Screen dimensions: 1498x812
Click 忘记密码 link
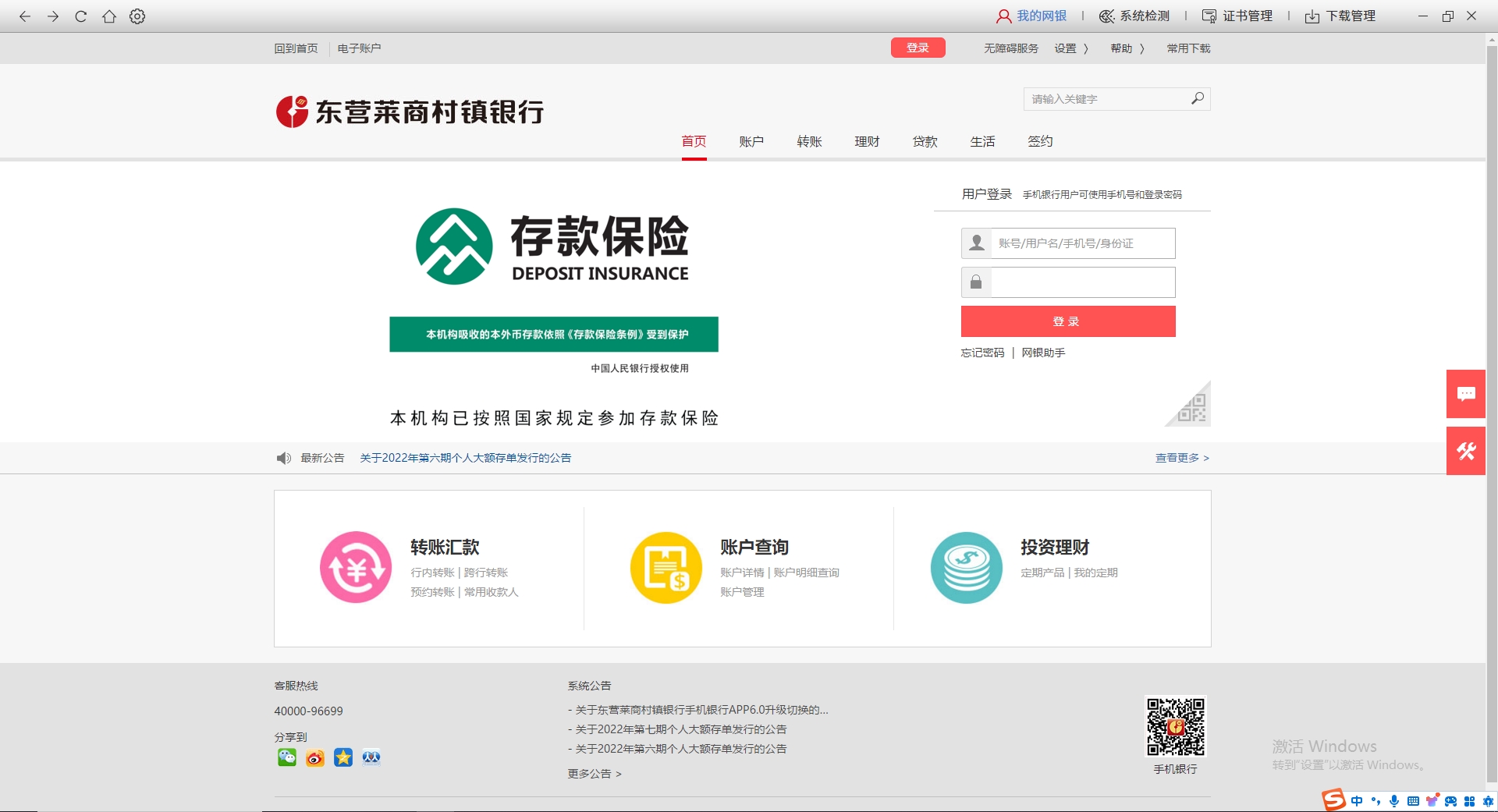(983, 353)
